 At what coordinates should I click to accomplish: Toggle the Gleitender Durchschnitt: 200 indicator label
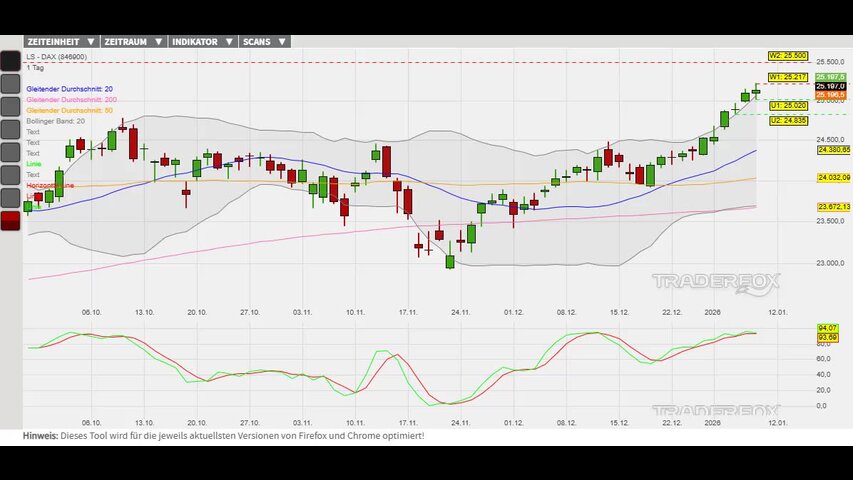71,100
